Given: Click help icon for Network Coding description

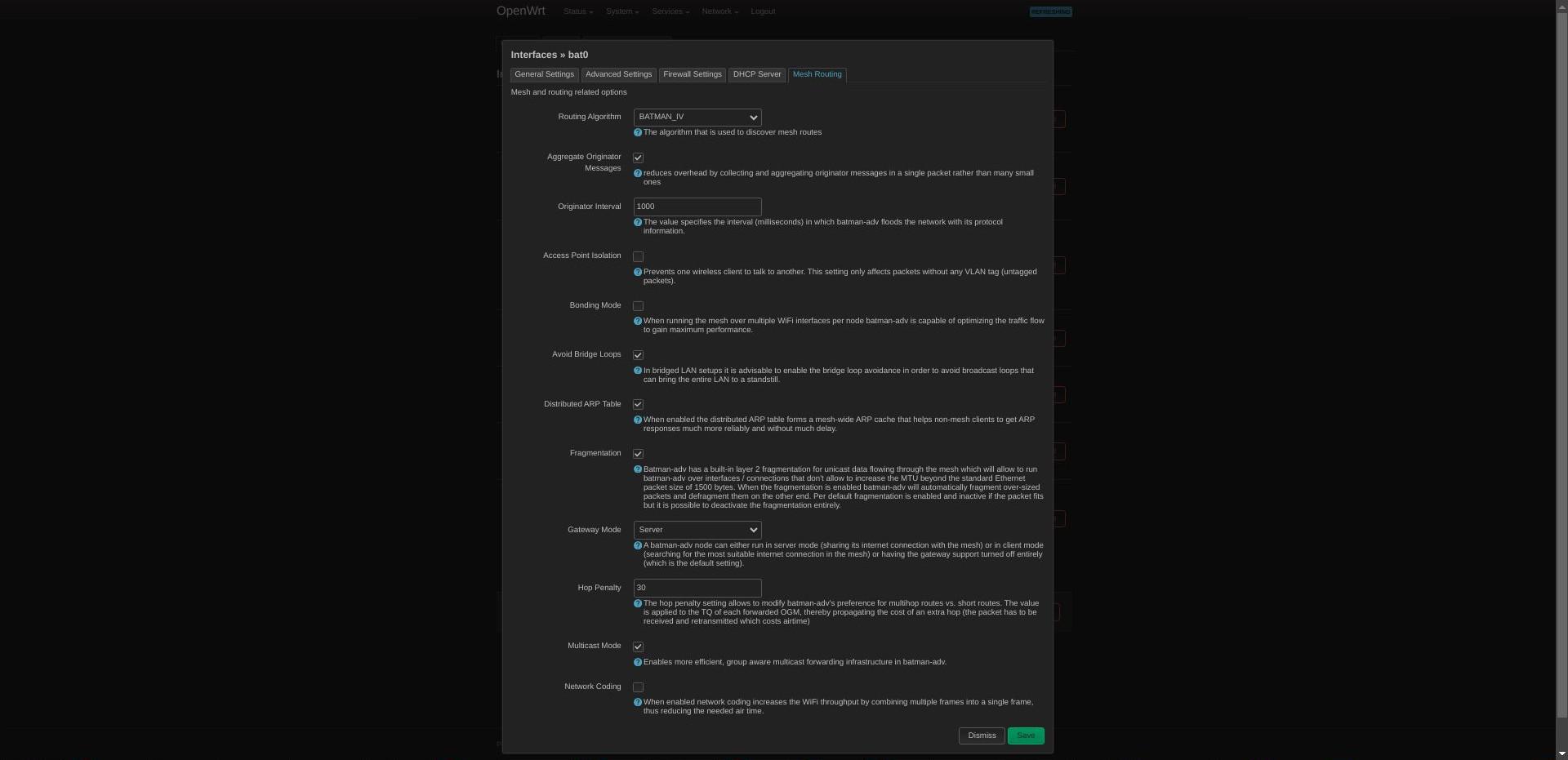Looking at the screenshot, I should tap(638, 702).
